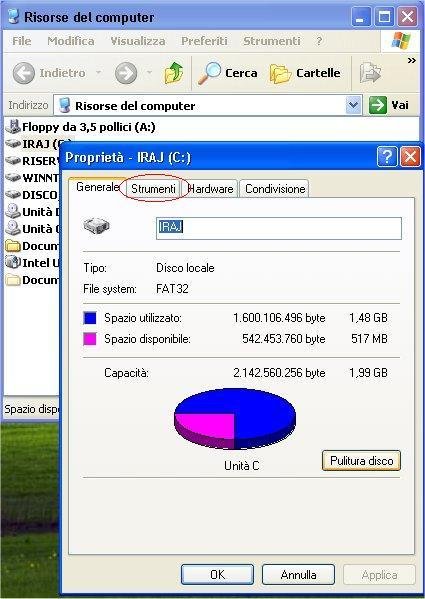Click the Indietro back arrow
Screen dimensions: 425x599
pyautogui.click(x=24, y=73)
